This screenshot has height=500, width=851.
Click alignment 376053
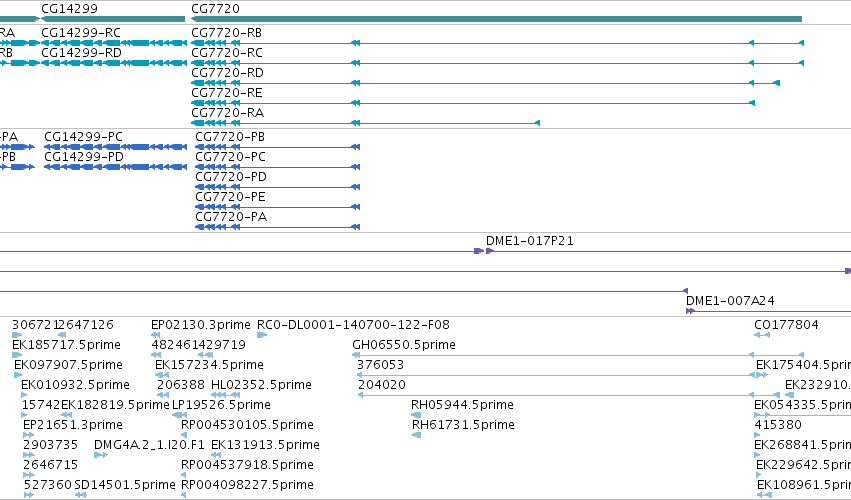[380, 365]
